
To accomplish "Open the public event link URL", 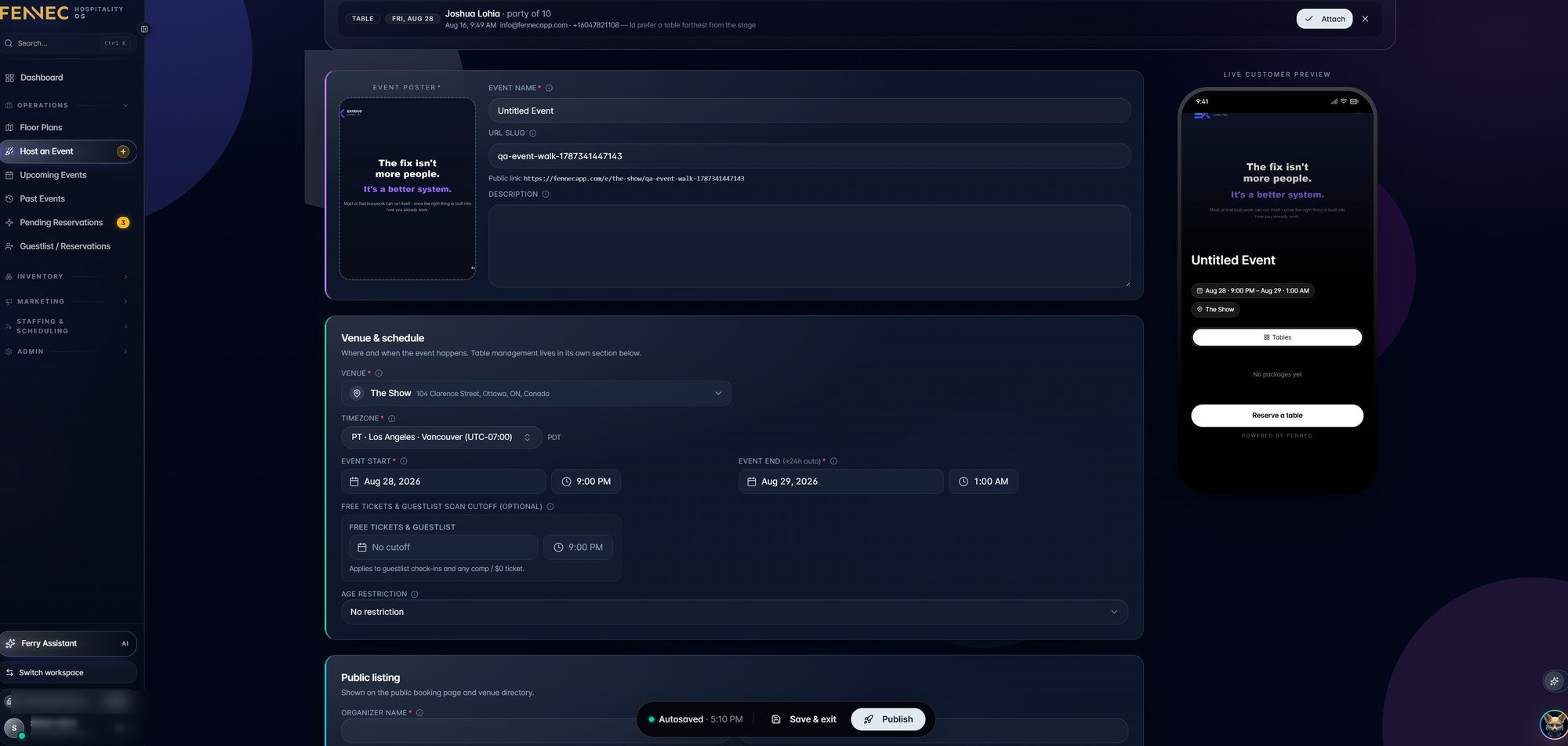I will pos(633,179).
